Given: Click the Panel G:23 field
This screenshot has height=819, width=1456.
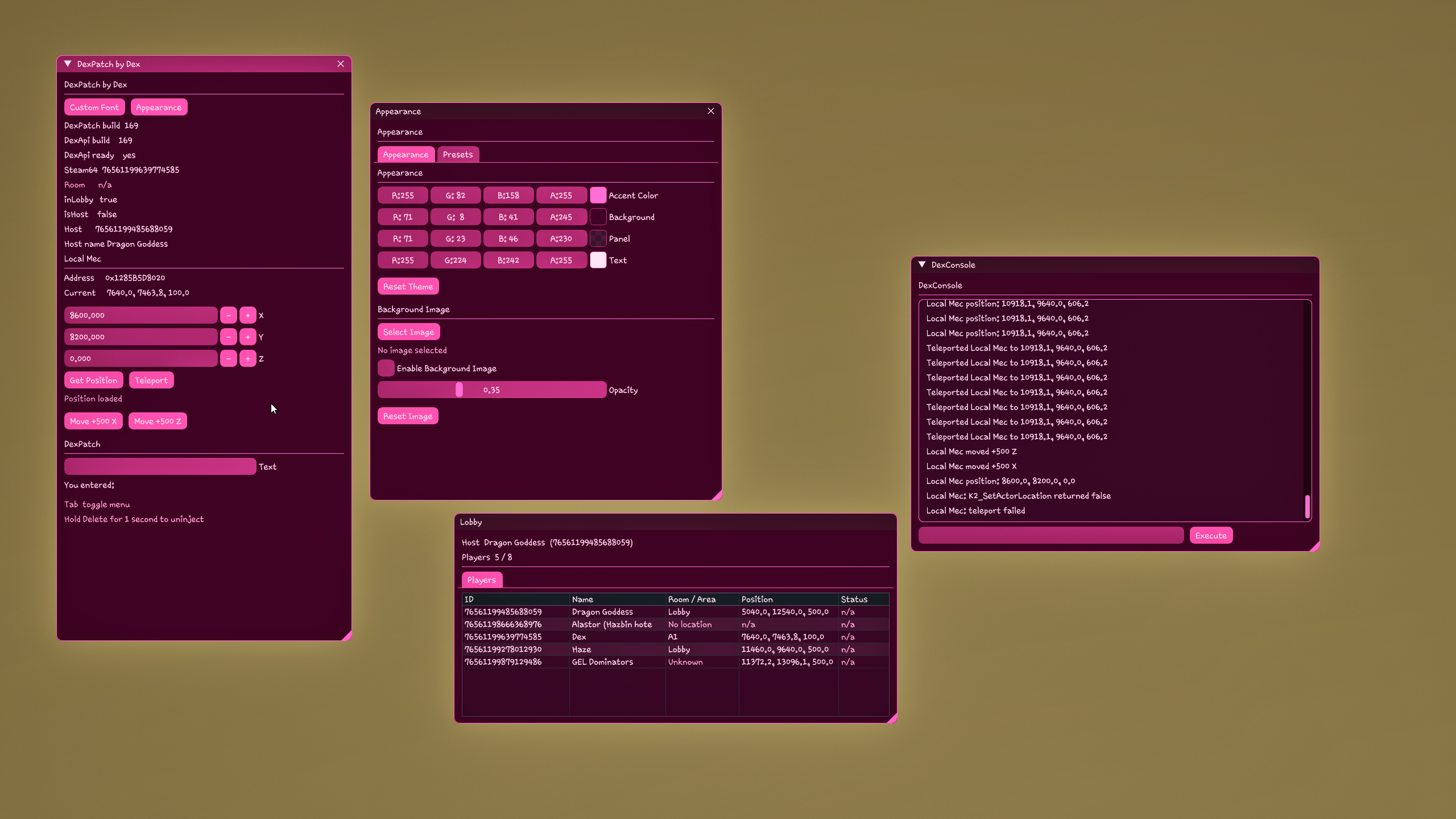Looking at the screenshot, I should pos(456,239).
